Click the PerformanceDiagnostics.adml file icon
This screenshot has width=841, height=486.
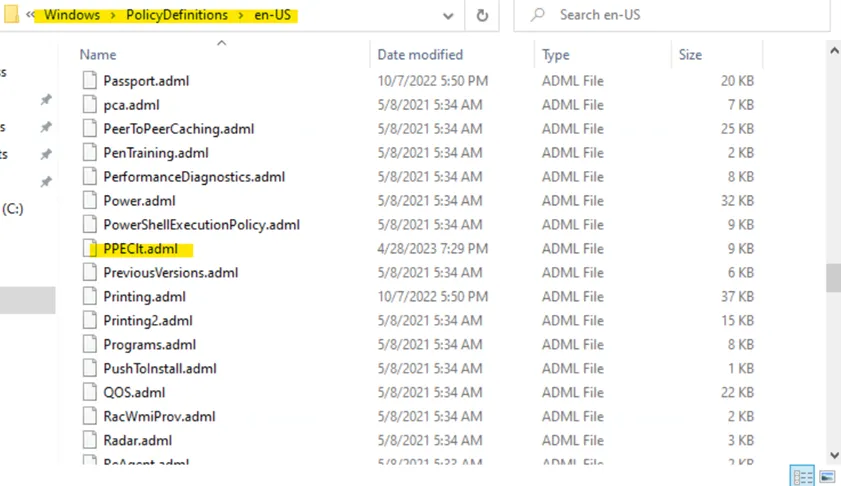click(90, 176)
